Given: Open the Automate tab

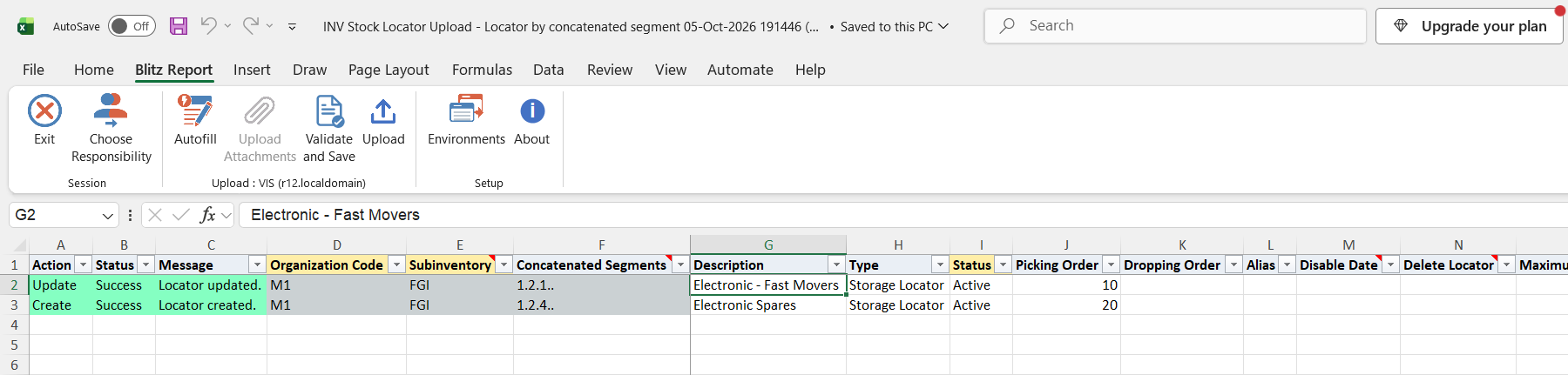Looking at the screenshot, I should click(740, 70).
